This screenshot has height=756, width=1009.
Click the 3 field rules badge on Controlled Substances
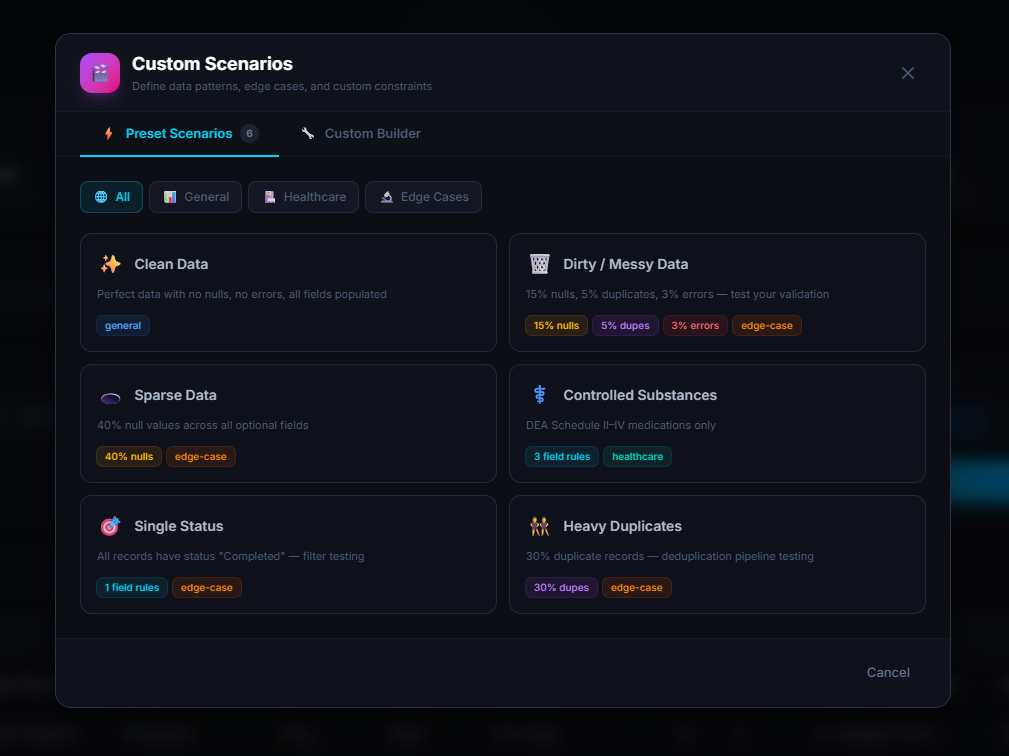561,456
